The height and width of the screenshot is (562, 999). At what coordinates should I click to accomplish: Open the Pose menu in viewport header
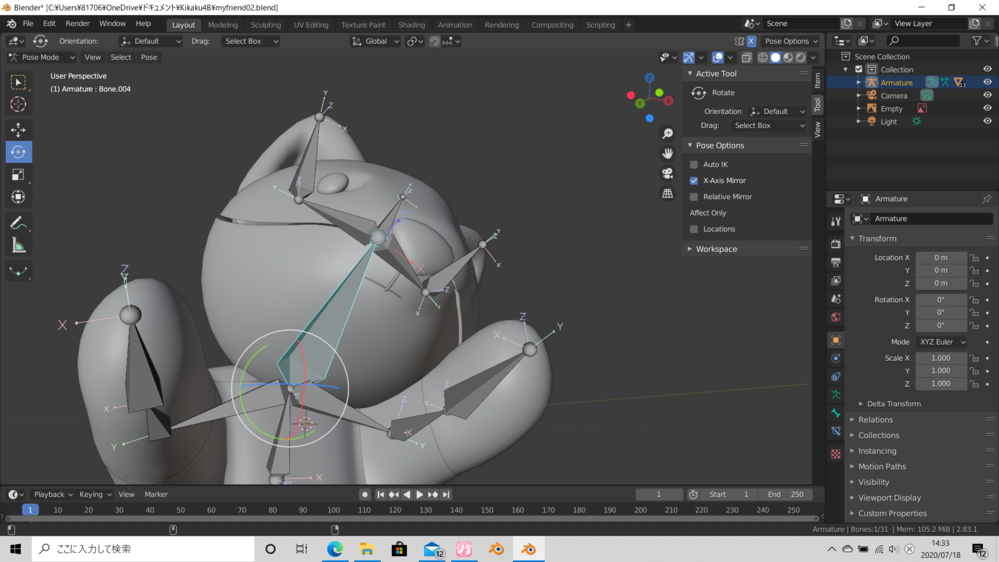(148, 57)
